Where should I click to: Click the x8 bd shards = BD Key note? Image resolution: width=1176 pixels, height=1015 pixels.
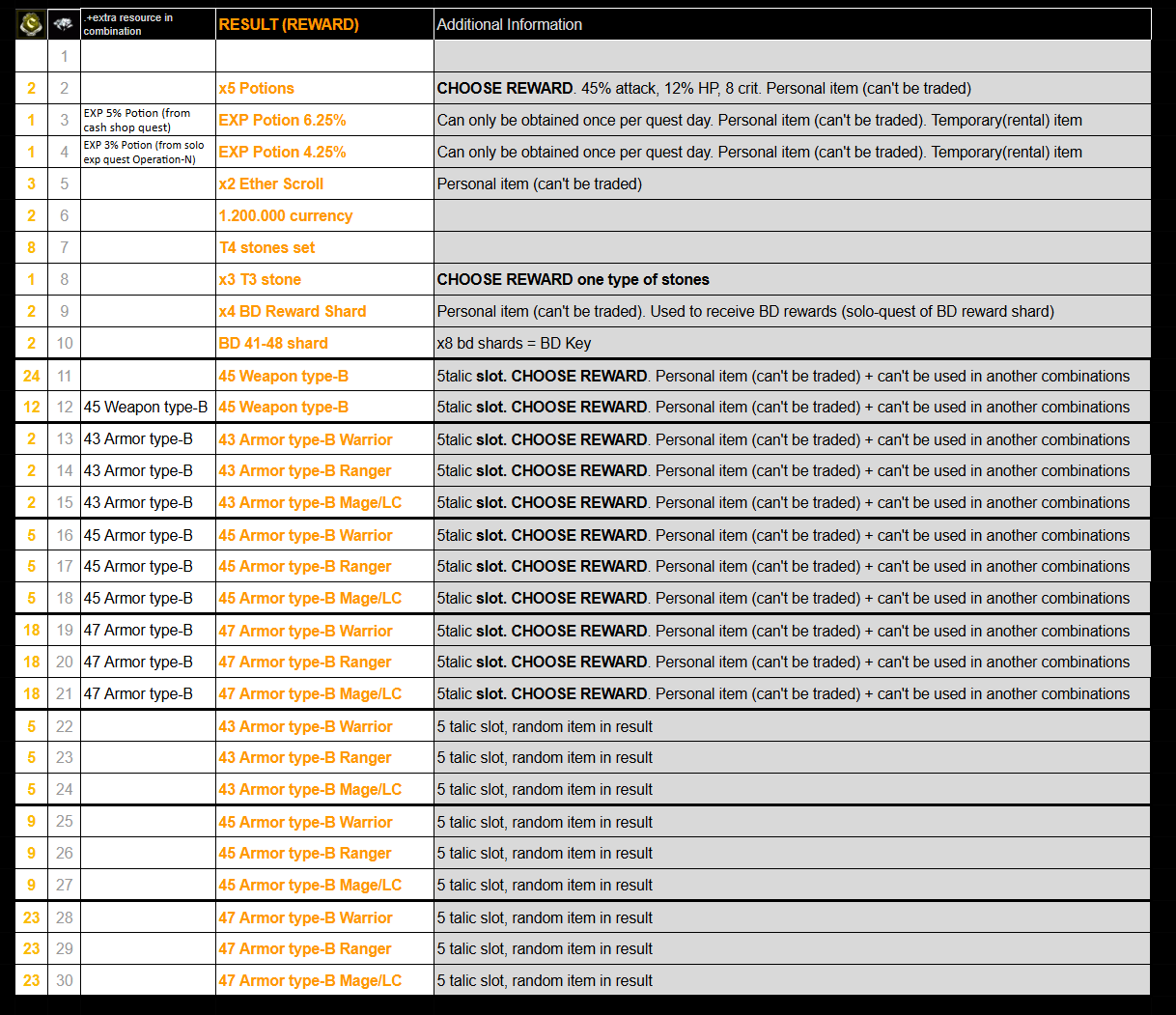click(x=514, y=343)
